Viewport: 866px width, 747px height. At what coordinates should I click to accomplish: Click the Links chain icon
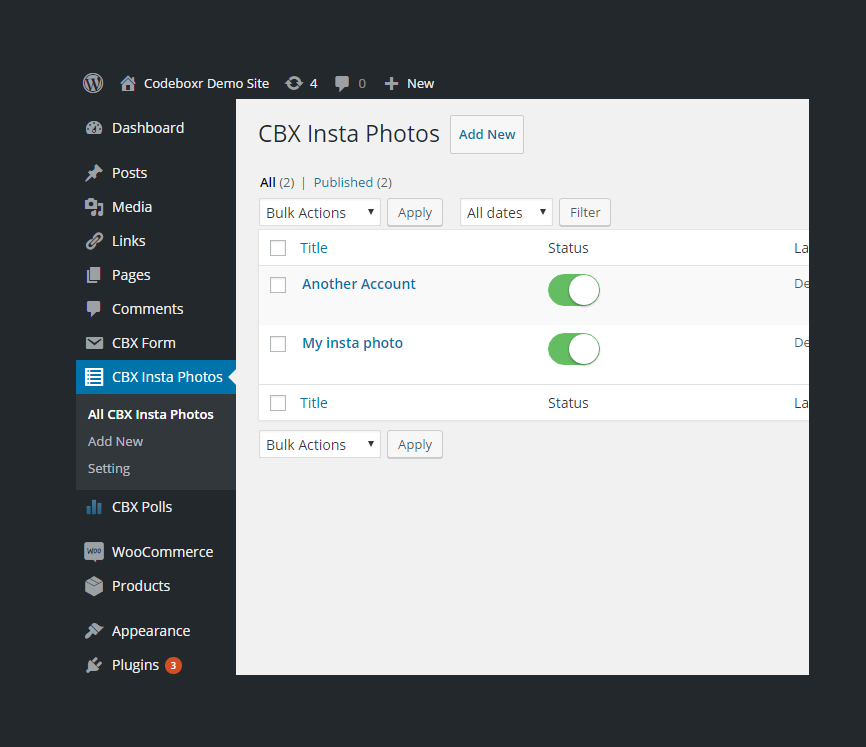94,241
